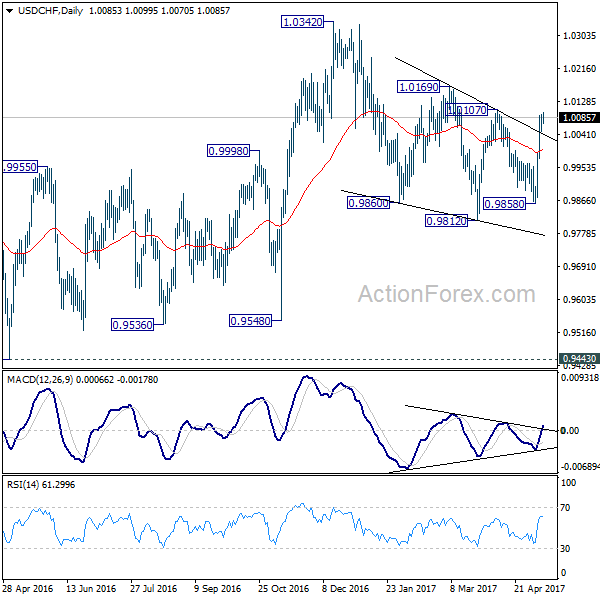Click the 0.95160 price axis value

[x=579, y=332]
